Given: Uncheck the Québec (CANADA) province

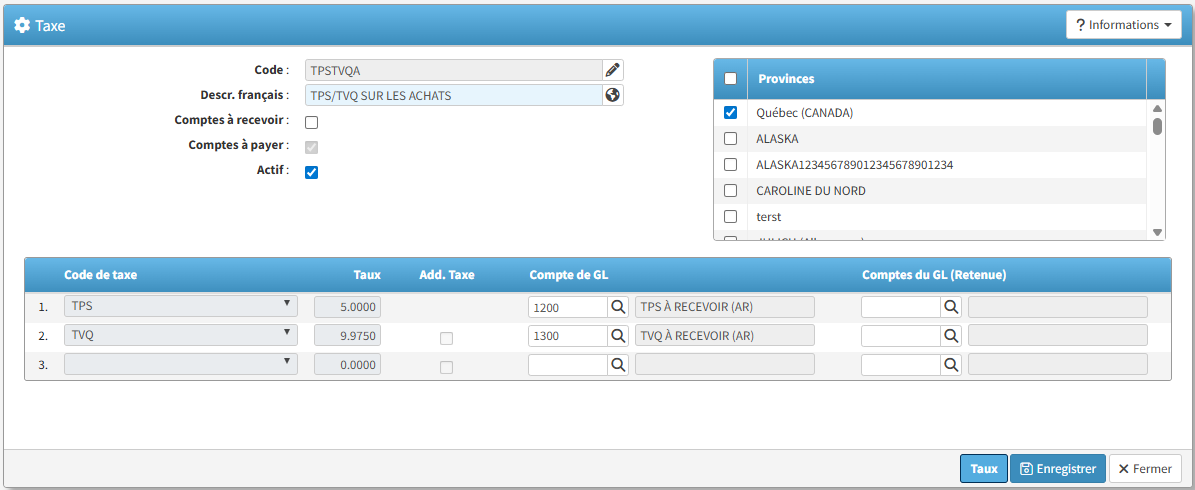Looking at the screenshot, I should click(x=730, y=113).
